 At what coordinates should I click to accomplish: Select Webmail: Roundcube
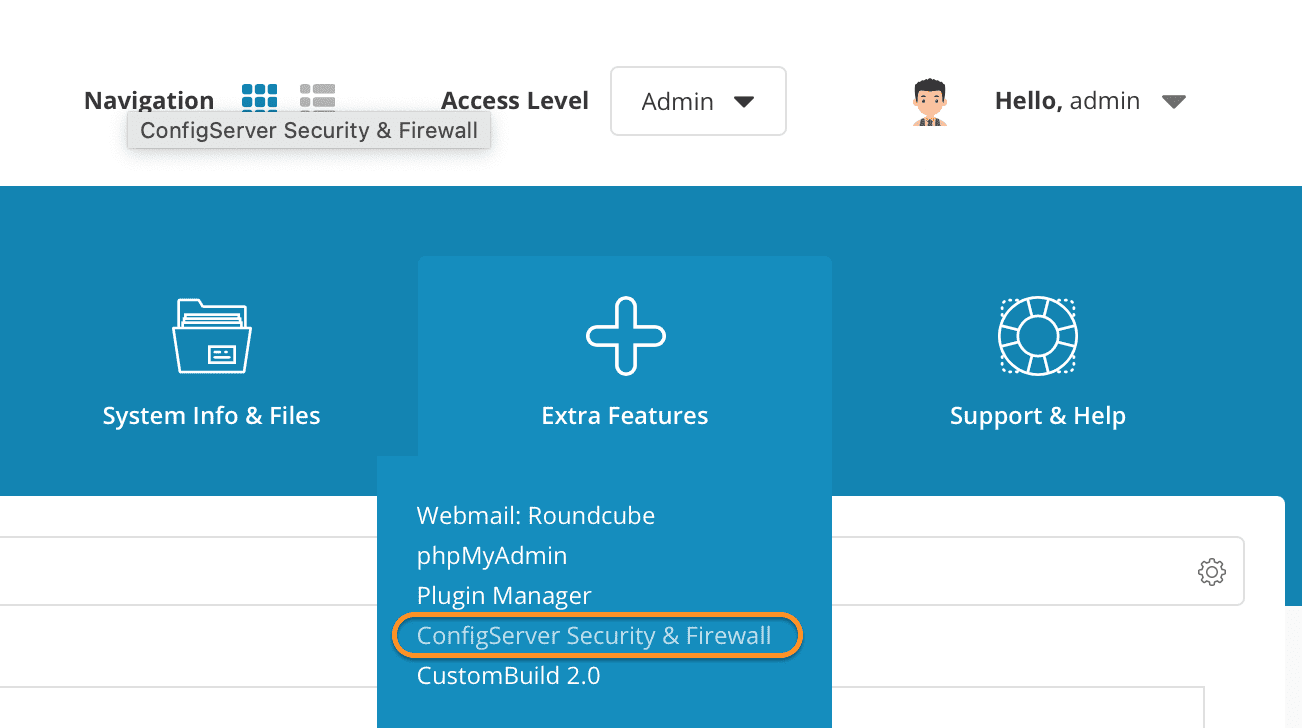coord(535,515)
